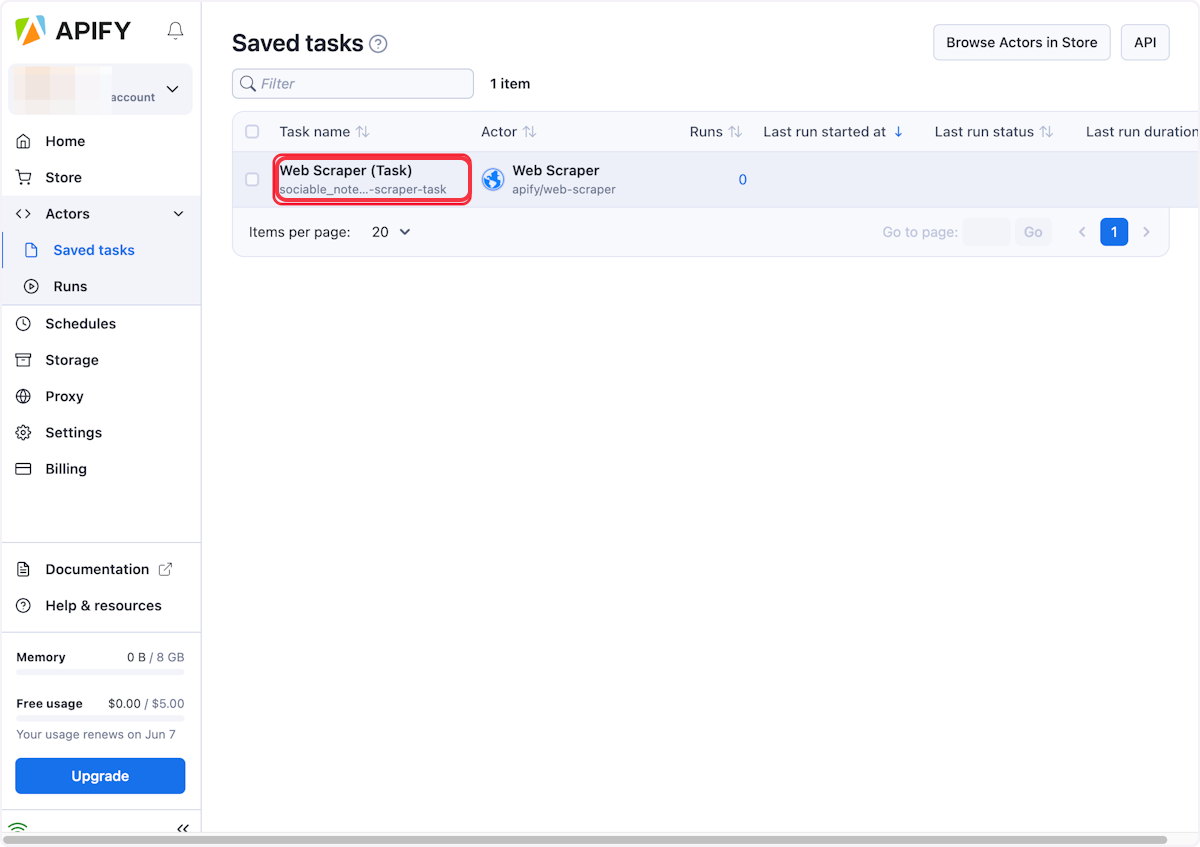Open Help & resources

(x=103, y=605)
